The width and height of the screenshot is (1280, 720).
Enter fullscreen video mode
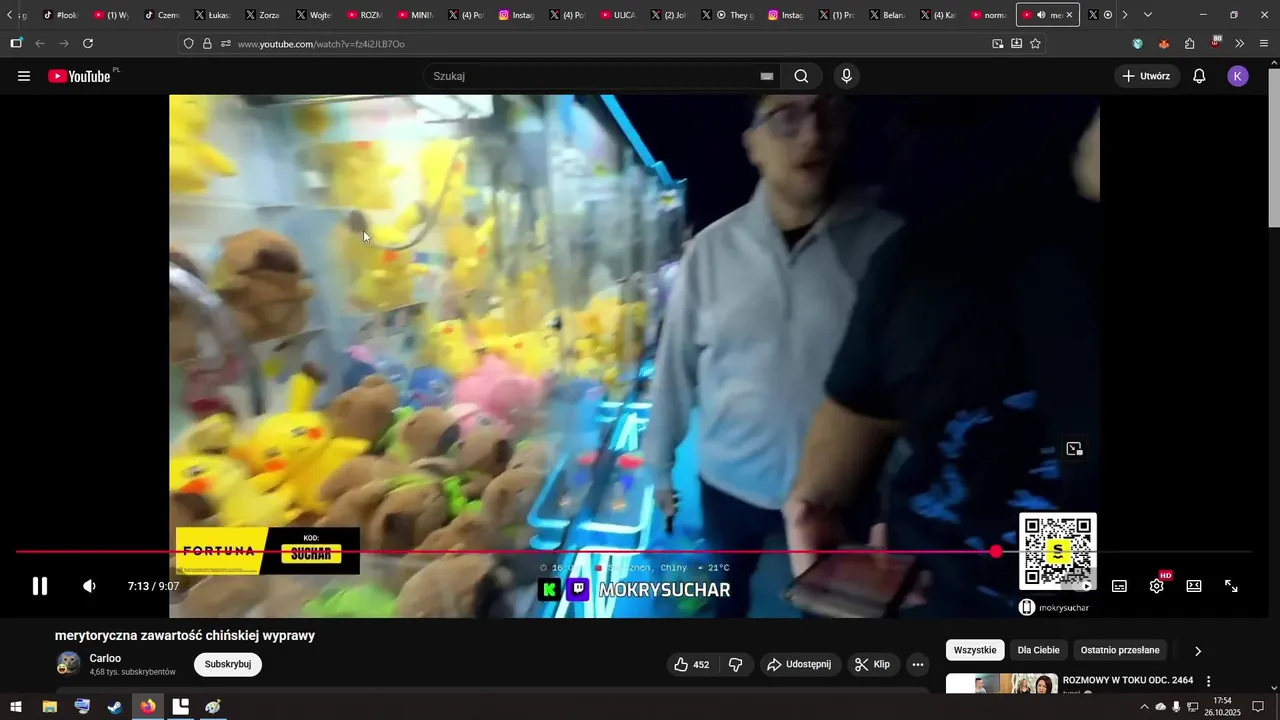[x=1231, y=586]
